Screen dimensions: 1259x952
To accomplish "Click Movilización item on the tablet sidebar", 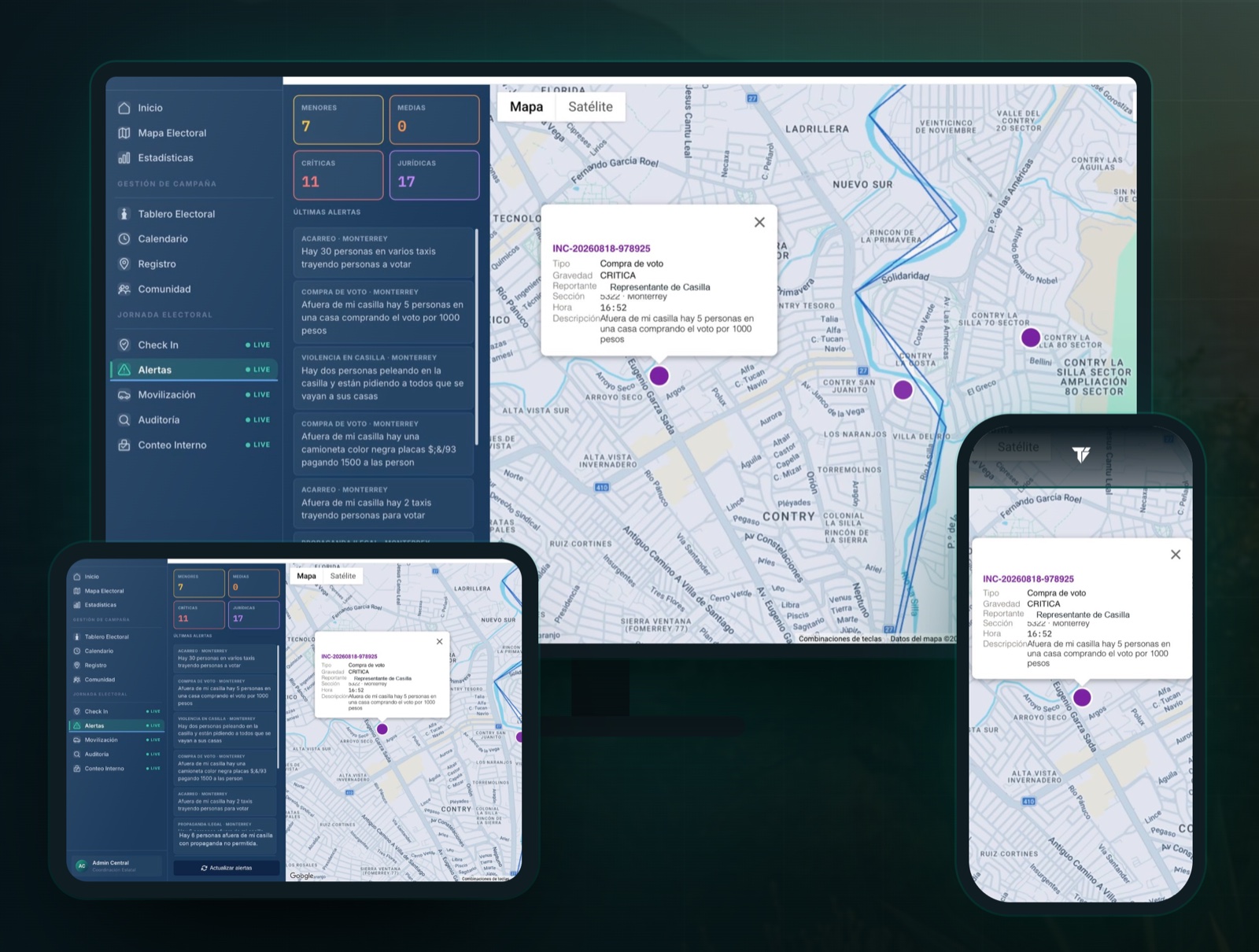I will click(x=116, y=740).
